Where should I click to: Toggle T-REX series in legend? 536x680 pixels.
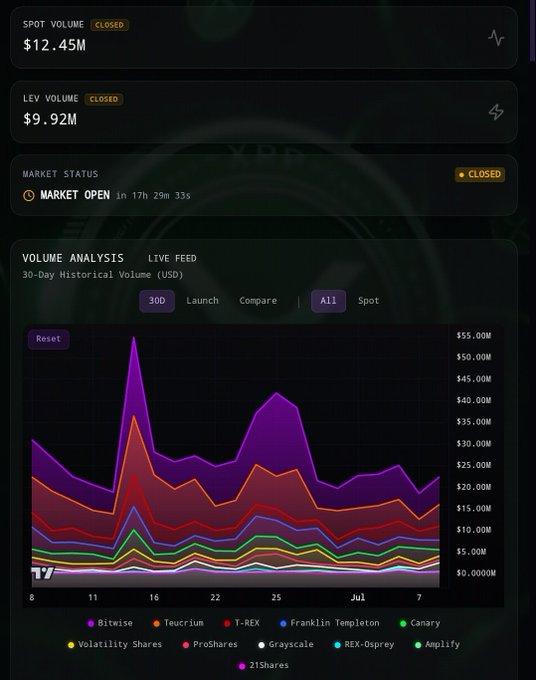coord(242,623)
